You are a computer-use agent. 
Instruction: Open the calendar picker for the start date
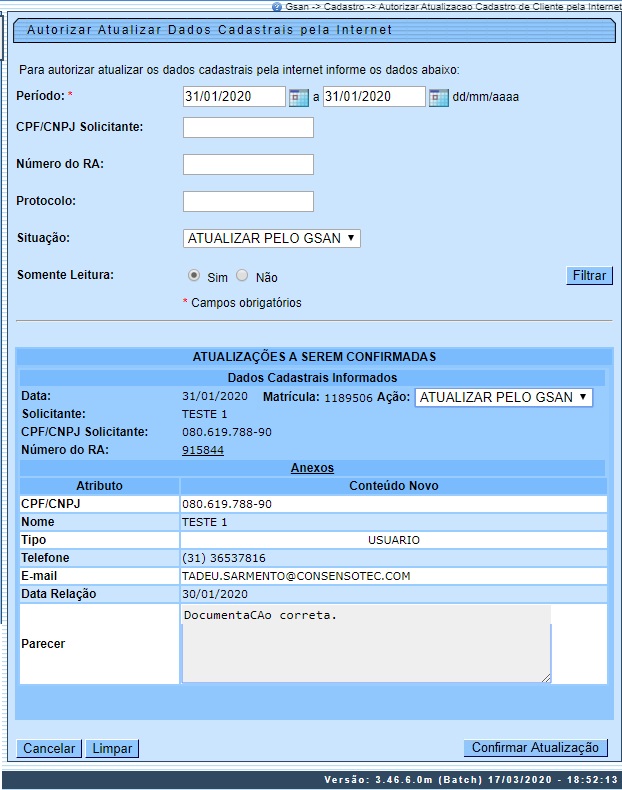(x=298, y=97)
